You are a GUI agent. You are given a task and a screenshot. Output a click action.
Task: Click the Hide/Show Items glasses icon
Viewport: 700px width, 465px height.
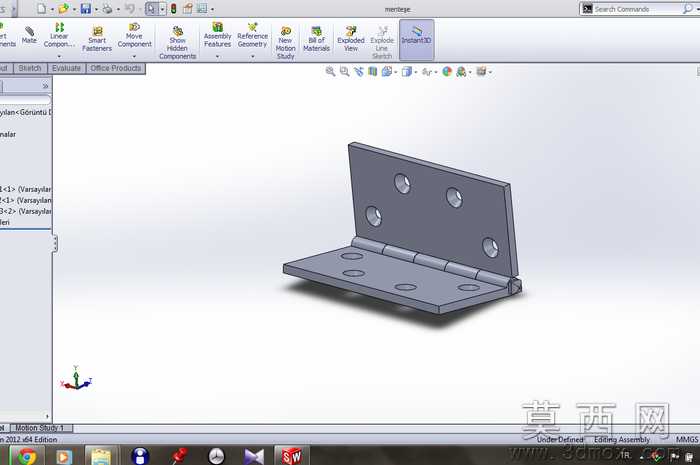click(427, 71)
